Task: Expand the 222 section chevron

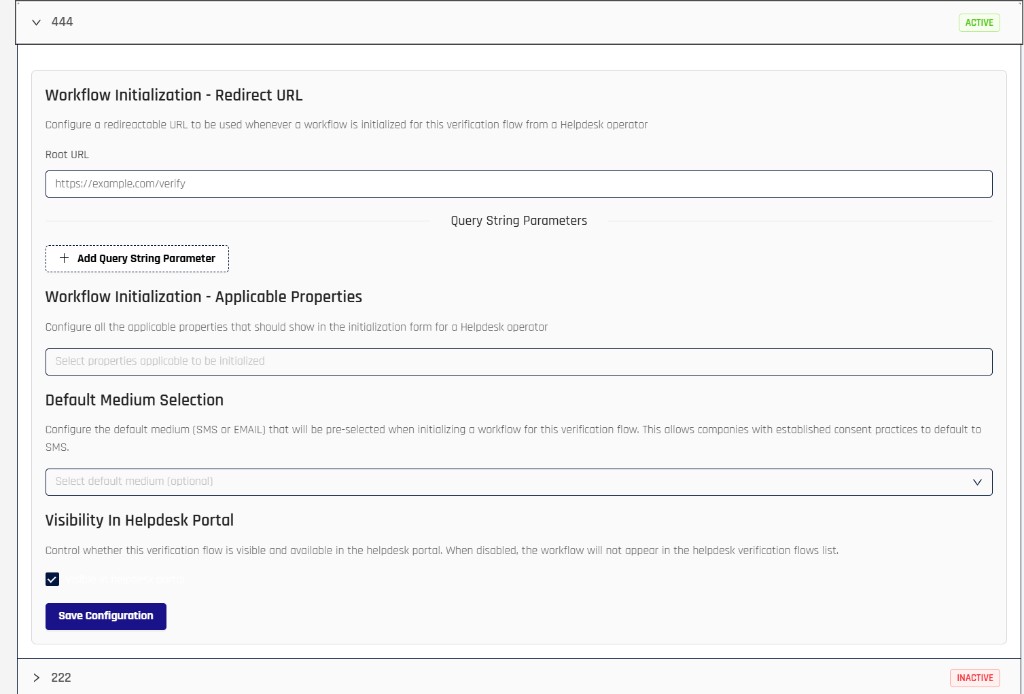Action: click(x=37, y=678)
